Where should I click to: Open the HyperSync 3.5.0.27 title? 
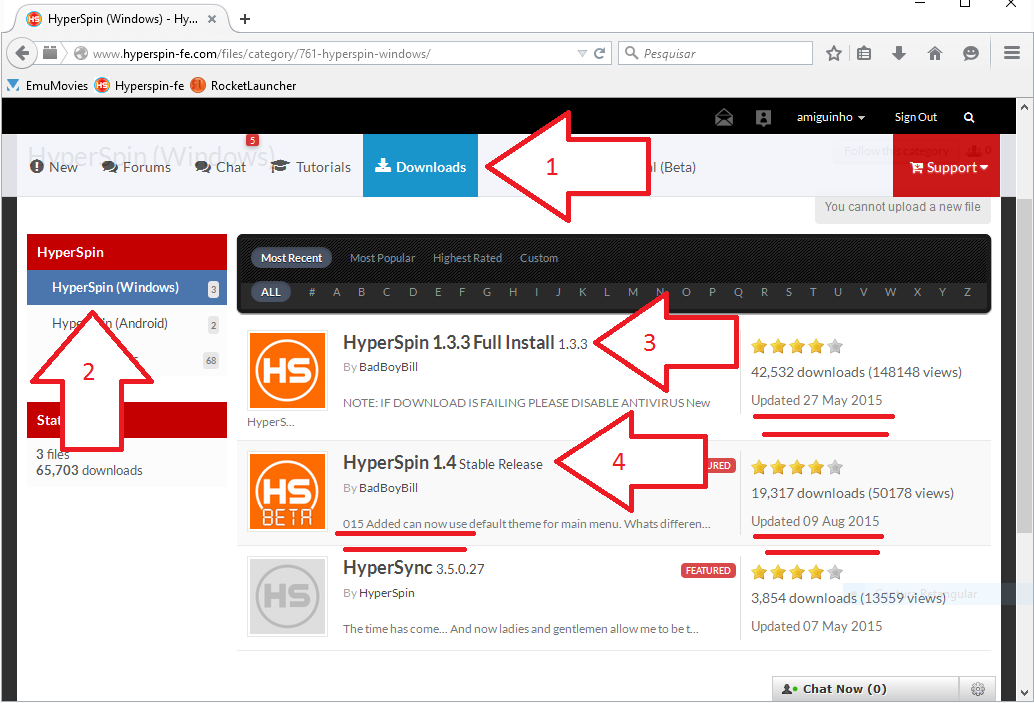413,568
